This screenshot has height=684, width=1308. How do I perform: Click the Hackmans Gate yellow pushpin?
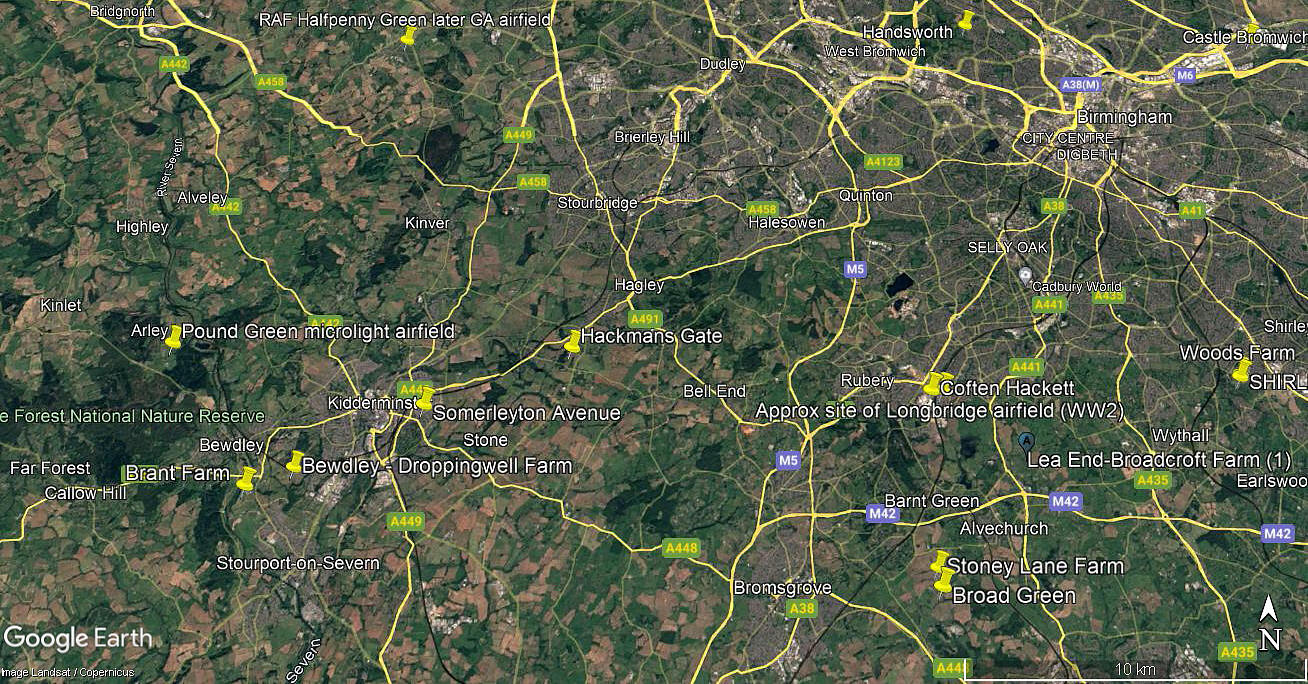[573, 341]
